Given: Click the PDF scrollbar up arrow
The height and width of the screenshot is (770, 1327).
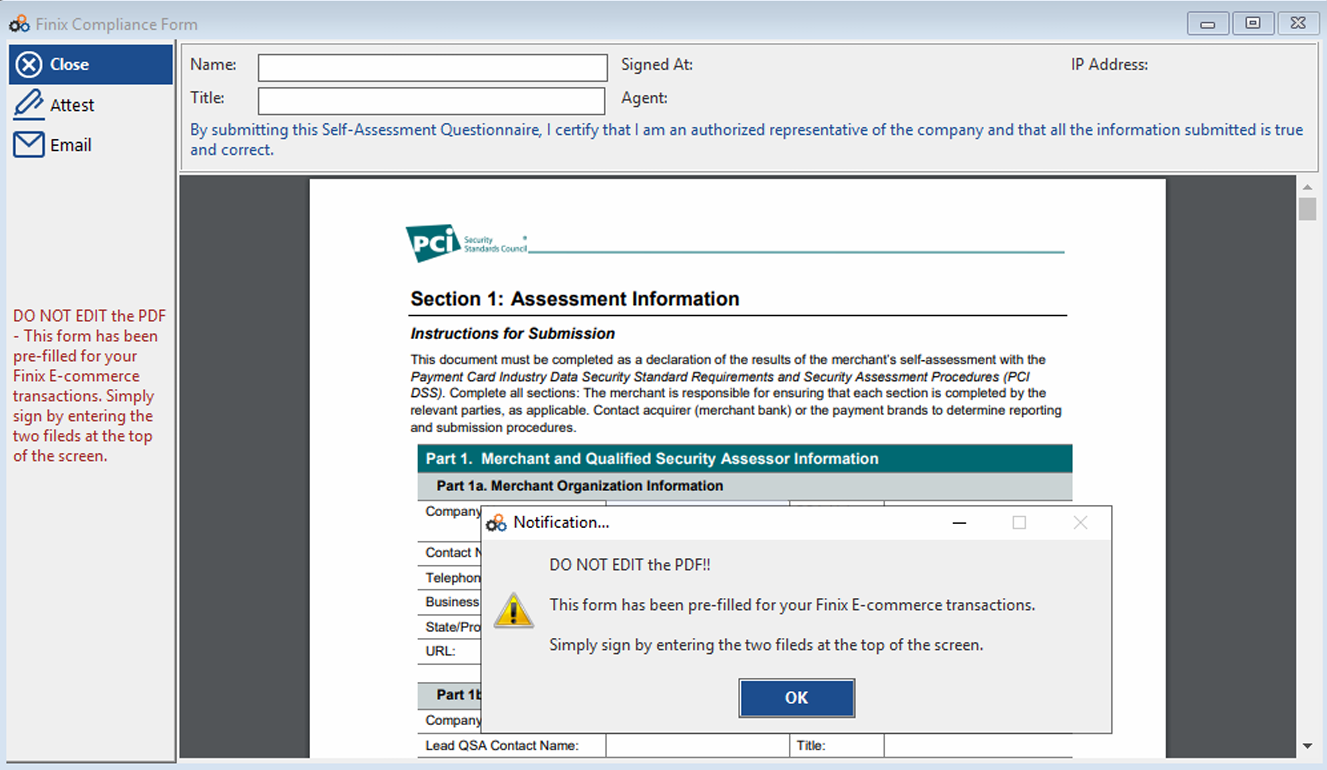Looking at the screenshot, I should click(x=1307, y=187).
